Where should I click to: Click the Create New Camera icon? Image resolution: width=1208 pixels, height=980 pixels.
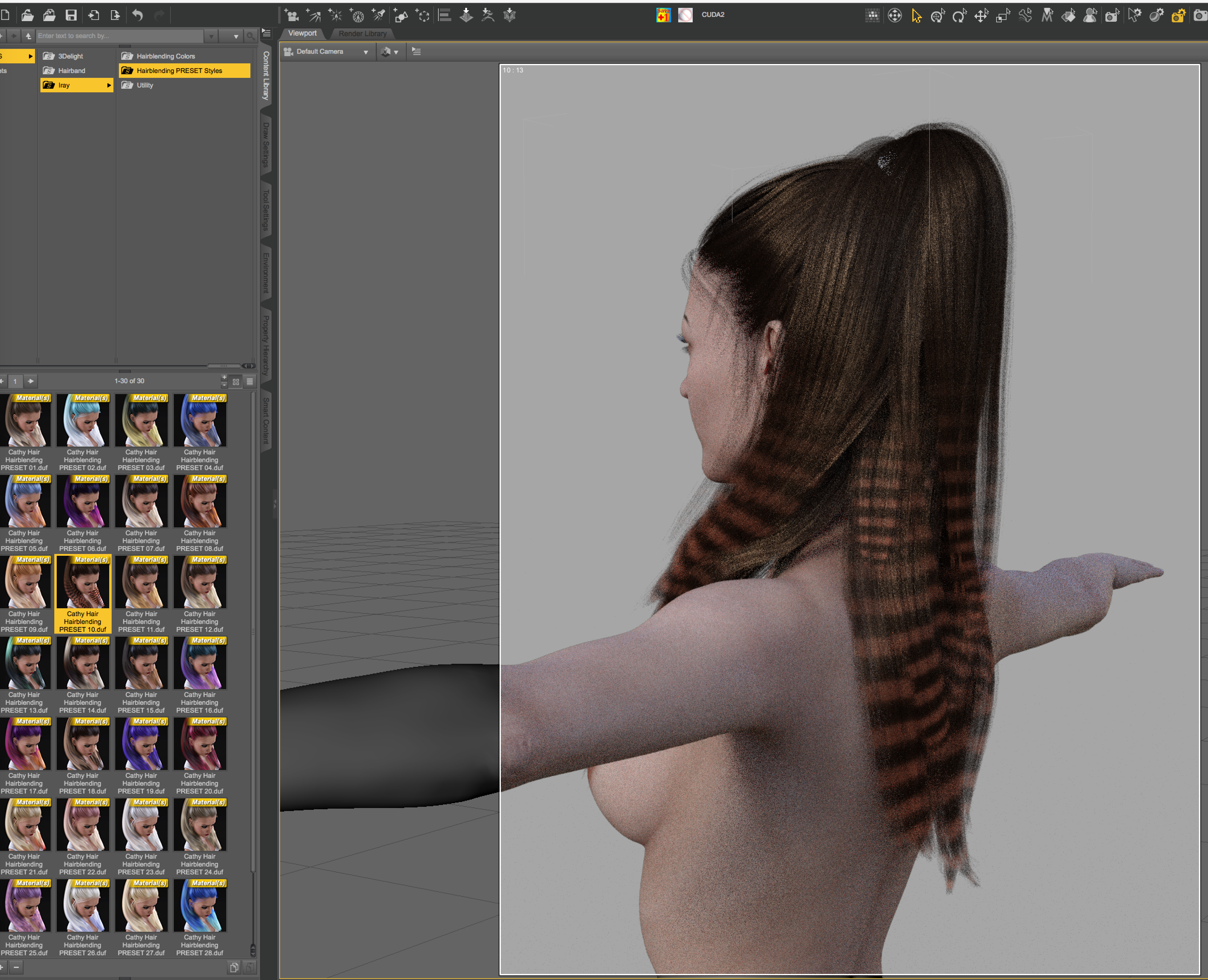291,15
